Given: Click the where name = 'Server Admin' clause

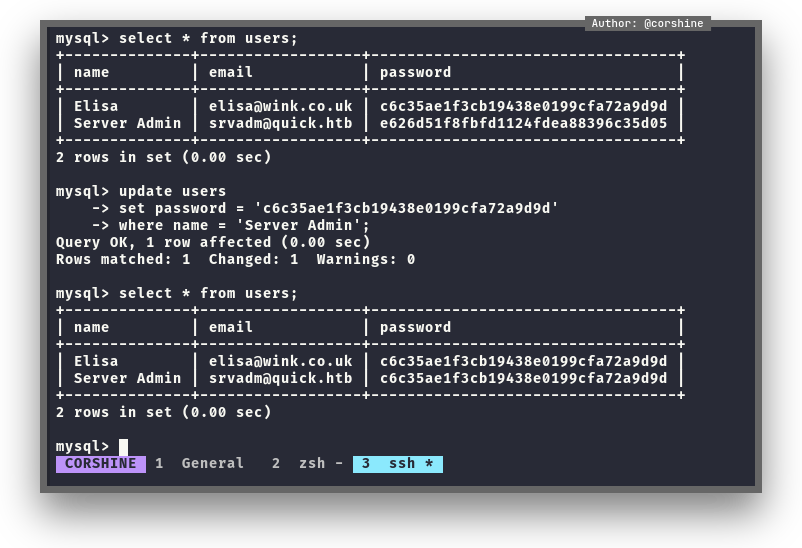Looking at the screenshot, I should 244,225.
